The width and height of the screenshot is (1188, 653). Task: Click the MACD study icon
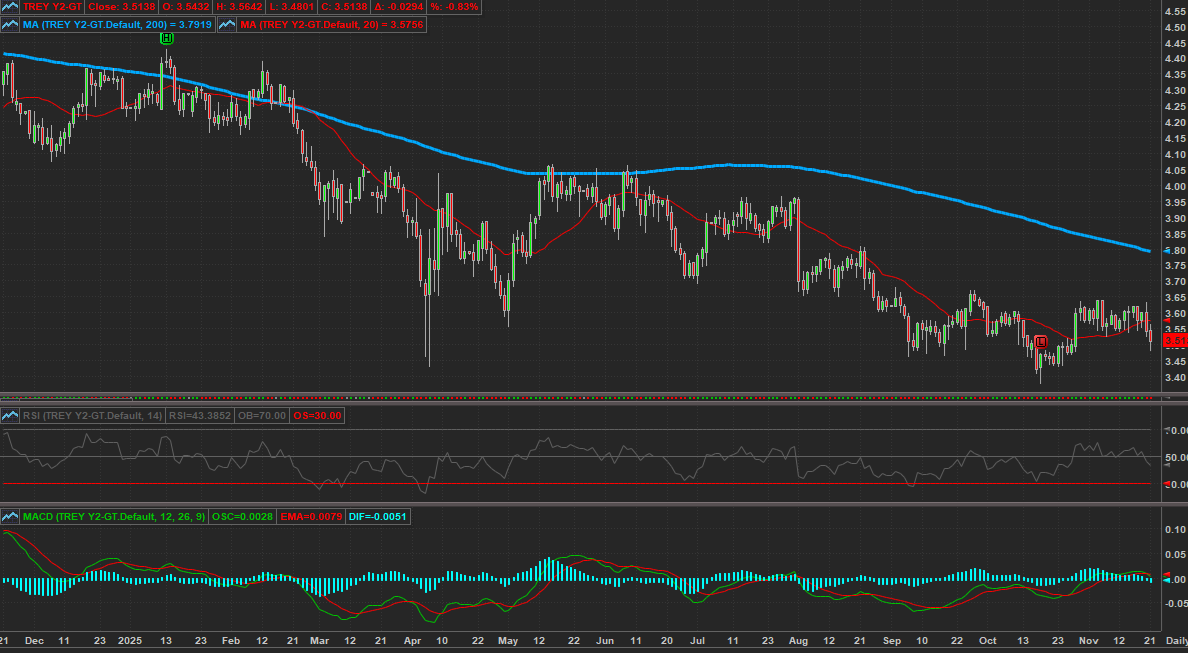click(11, 516)
